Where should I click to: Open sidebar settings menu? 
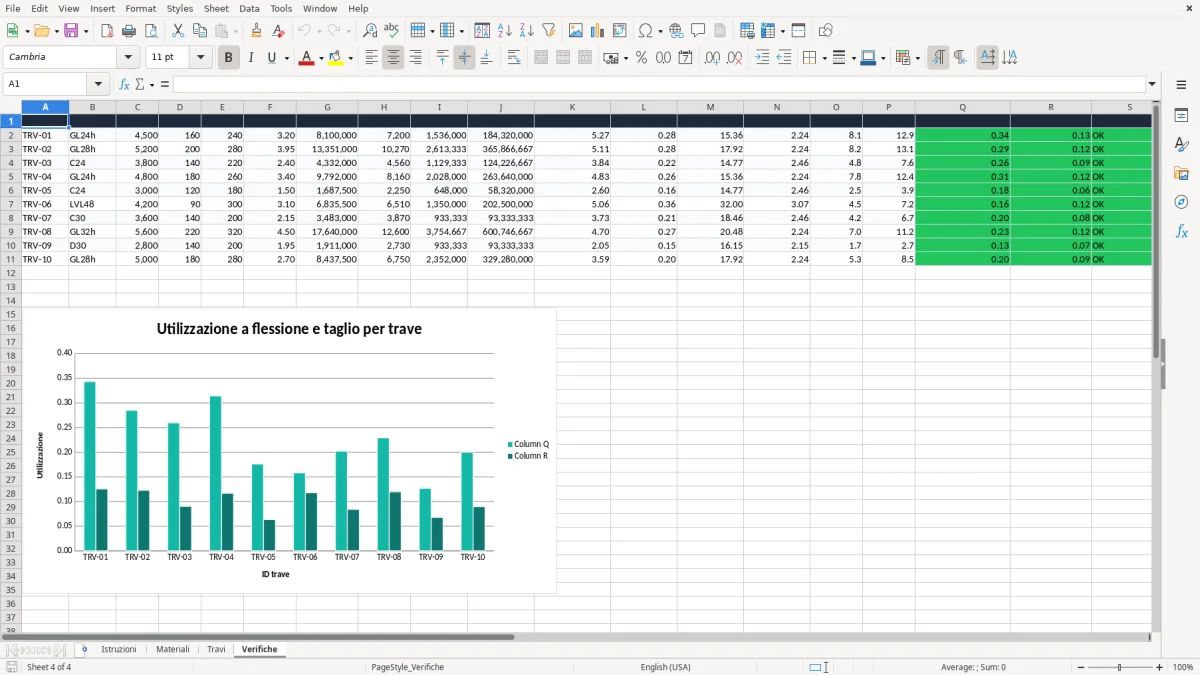click(1181, 85)
